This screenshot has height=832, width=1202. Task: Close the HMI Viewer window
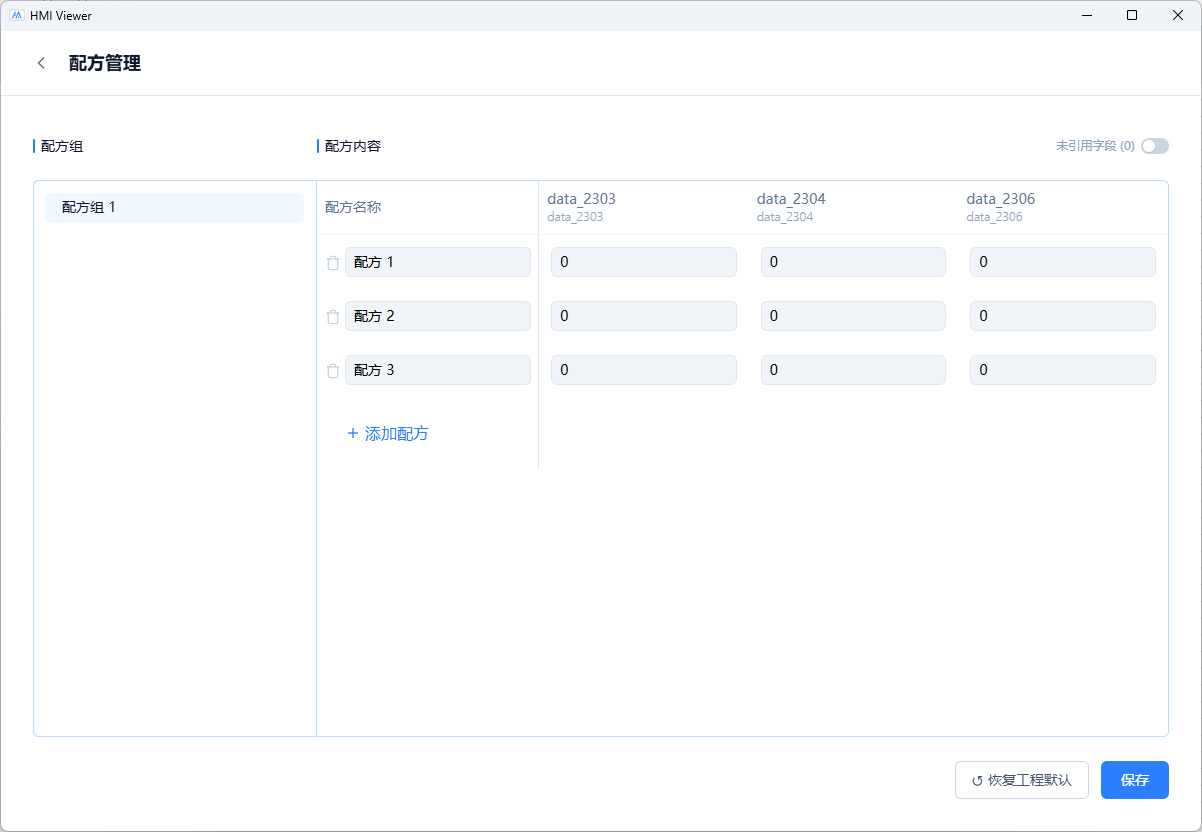[x=1178, y=15]
